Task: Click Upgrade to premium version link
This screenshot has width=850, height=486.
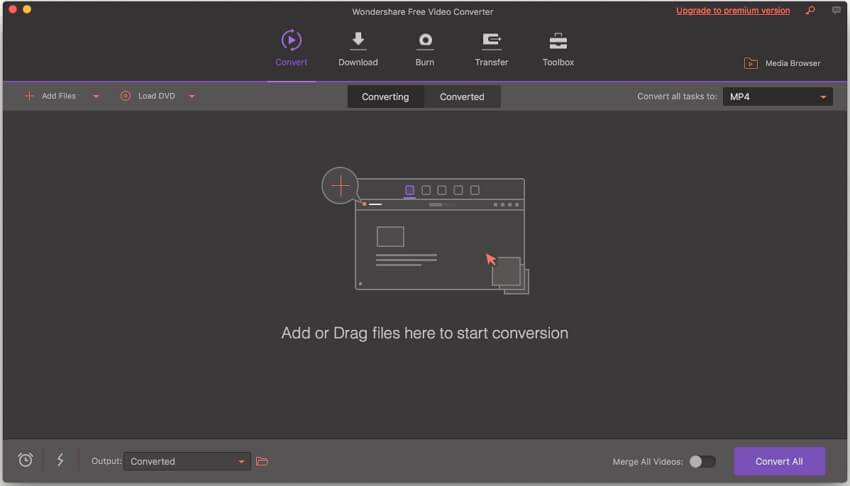Action: 733,11
